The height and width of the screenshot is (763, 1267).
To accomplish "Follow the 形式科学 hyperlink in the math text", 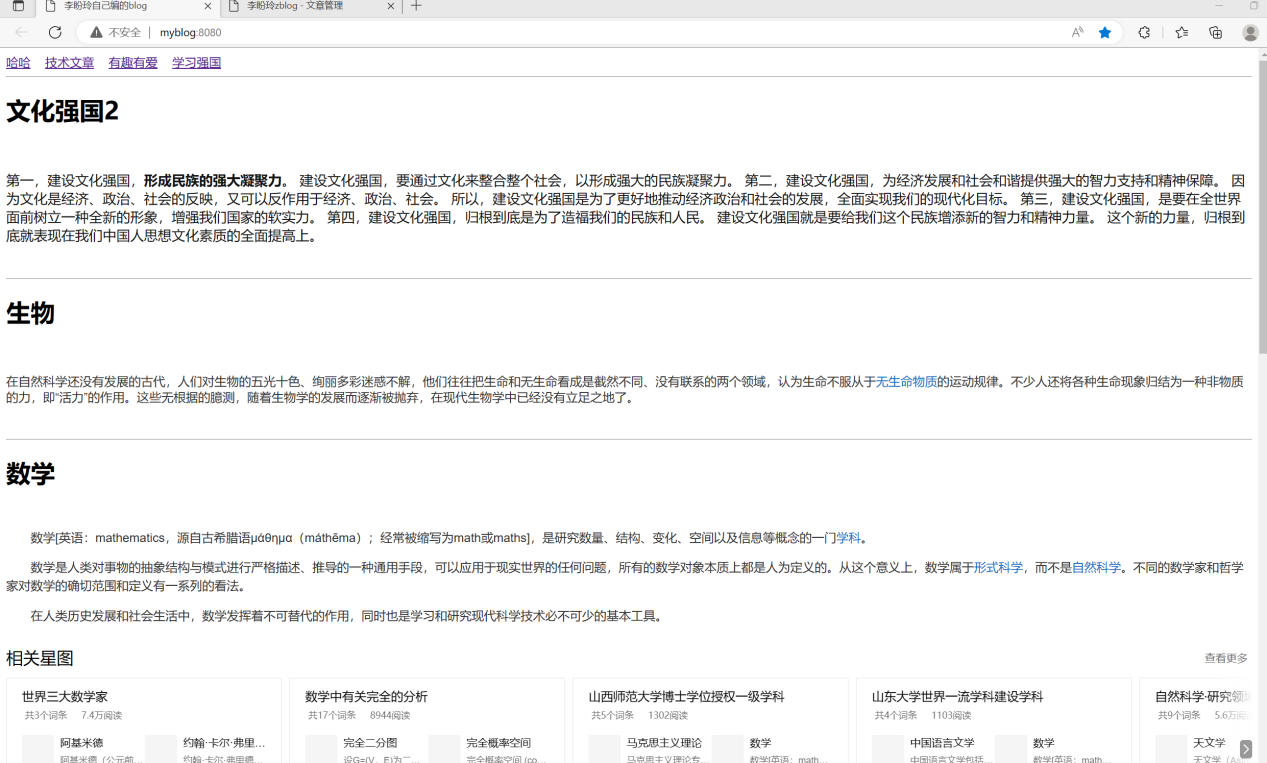I will (999, 567).
